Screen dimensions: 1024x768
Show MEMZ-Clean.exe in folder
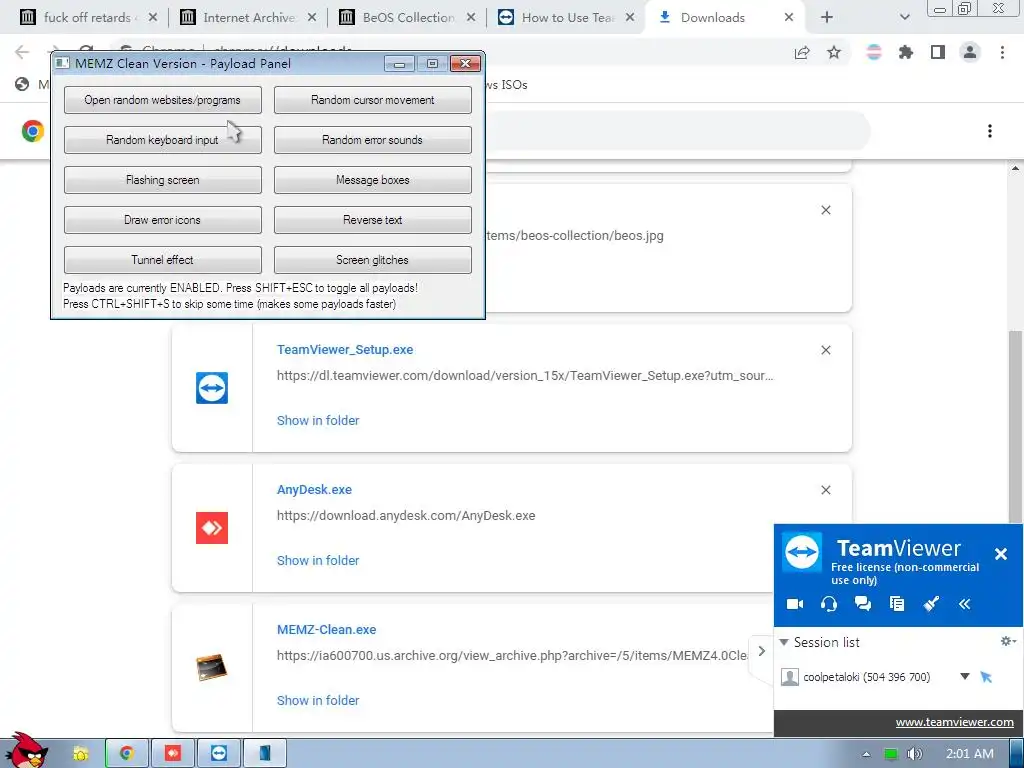coord(318,700)
